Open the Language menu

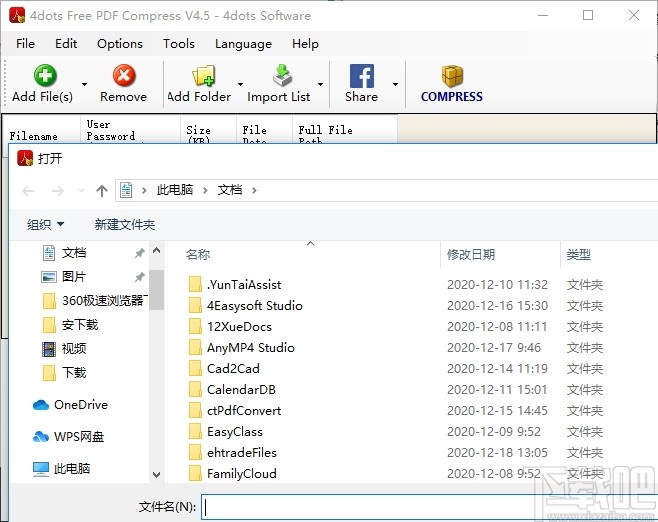[243, 44]
